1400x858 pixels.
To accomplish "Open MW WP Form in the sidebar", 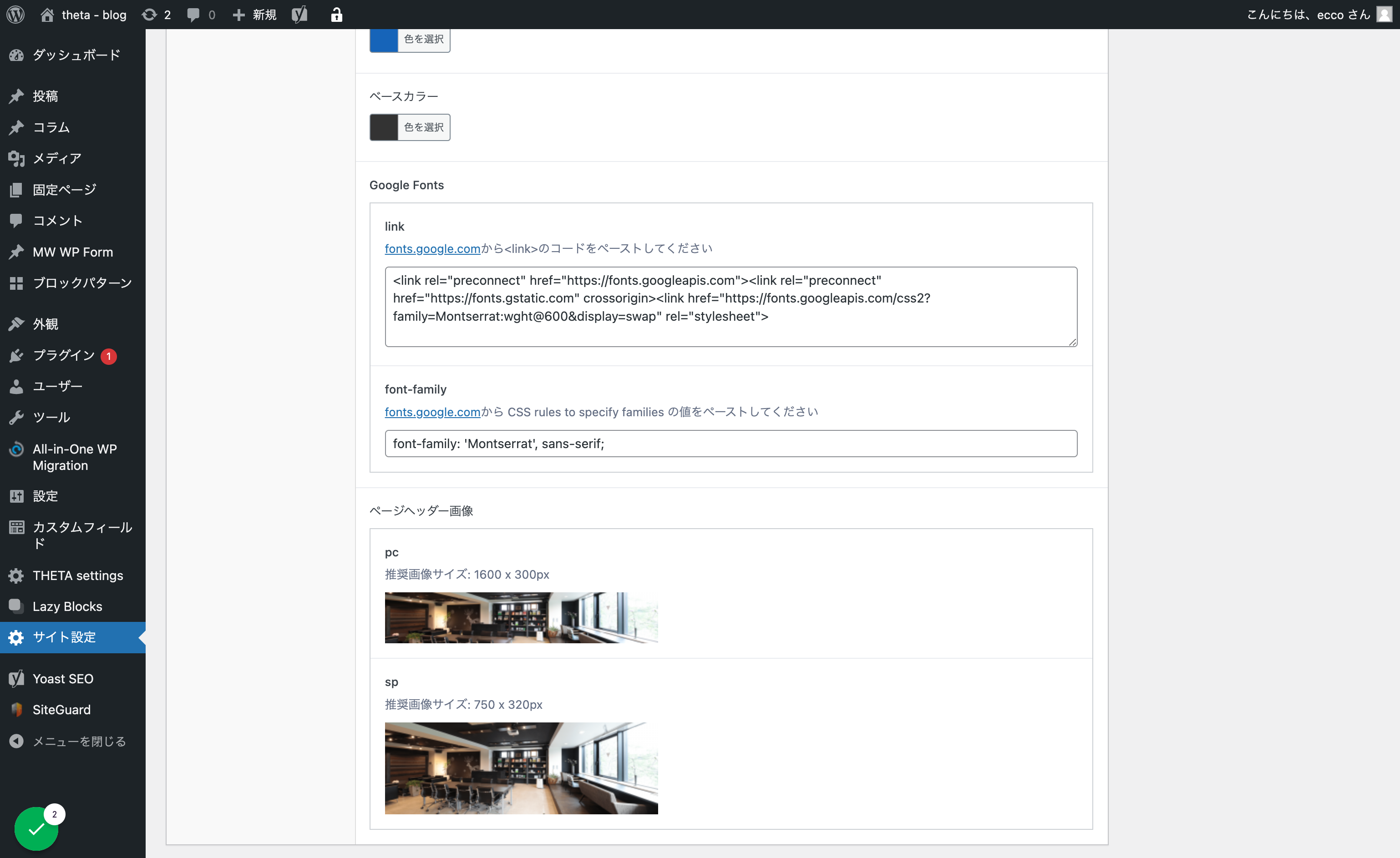I will click(73, 252).
